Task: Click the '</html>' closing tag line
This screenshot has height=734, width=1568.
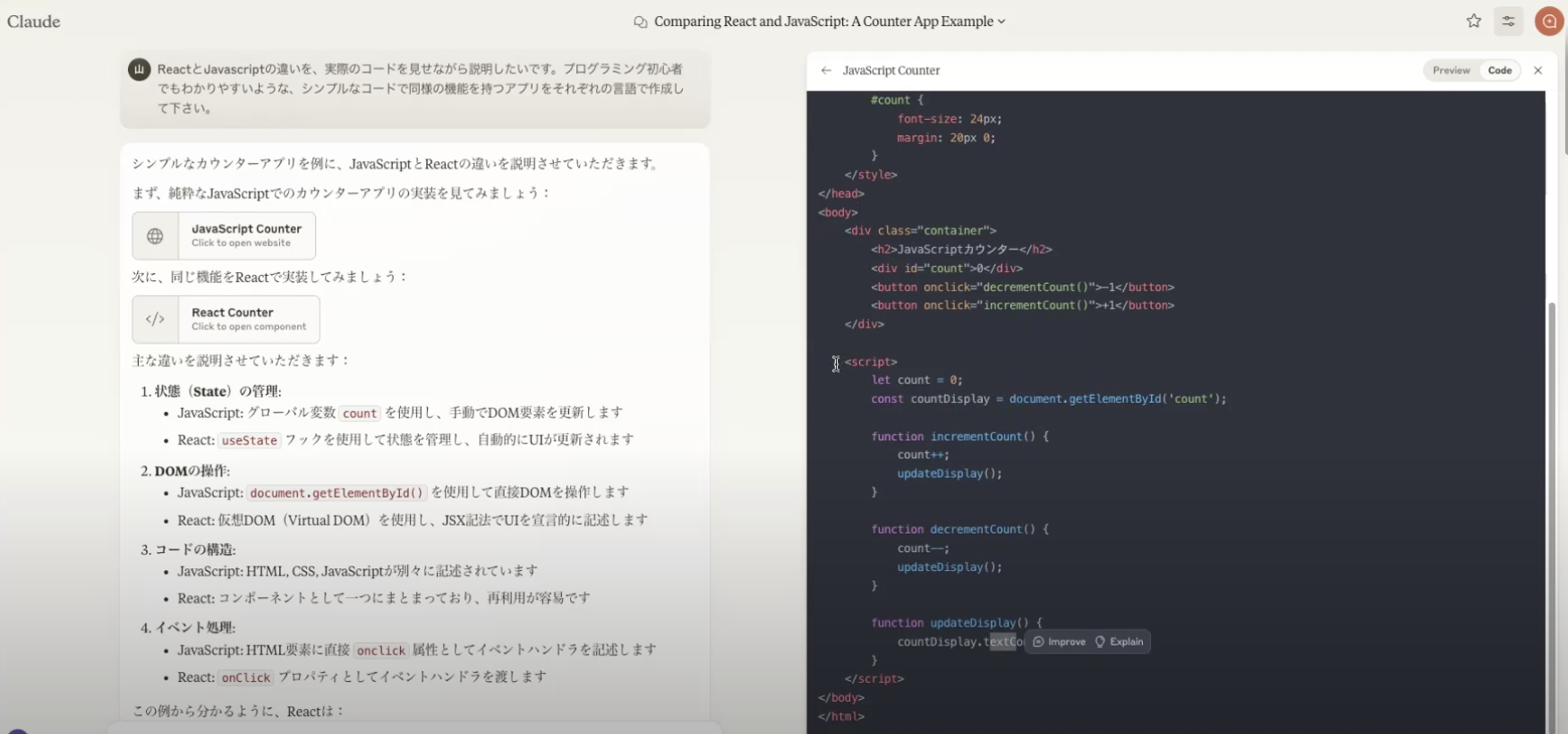Action: click(x=841, y=716)
